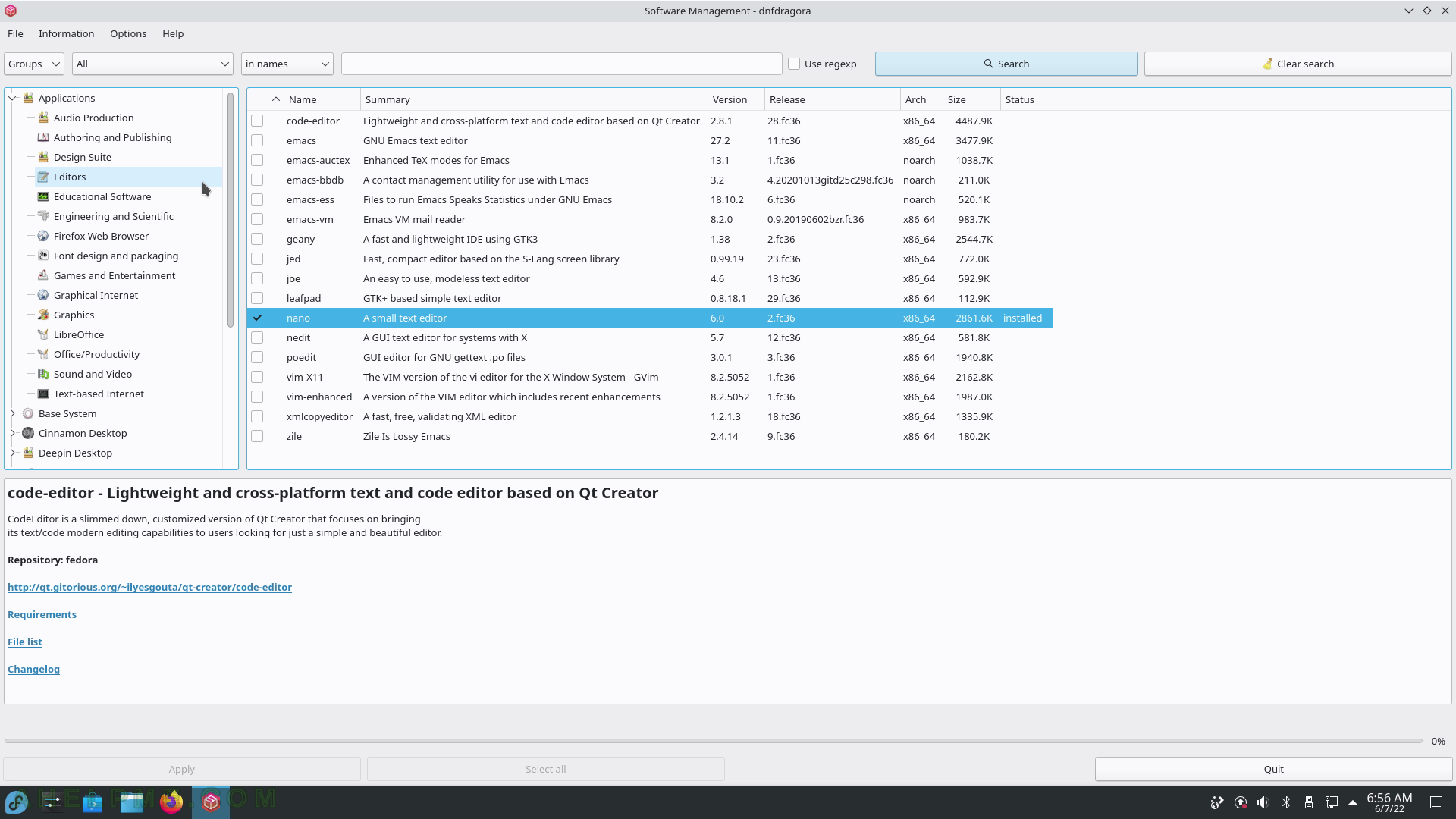
Task: Open the All filter dropdown
Action: click(x=152, y=64)
